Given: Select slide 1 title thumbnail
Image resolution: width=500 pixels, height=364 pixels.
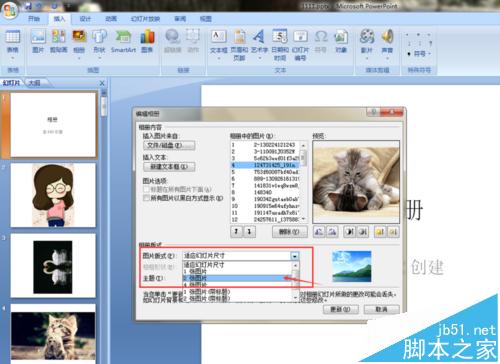Looking at the screenshot, I should click(53, 125).
